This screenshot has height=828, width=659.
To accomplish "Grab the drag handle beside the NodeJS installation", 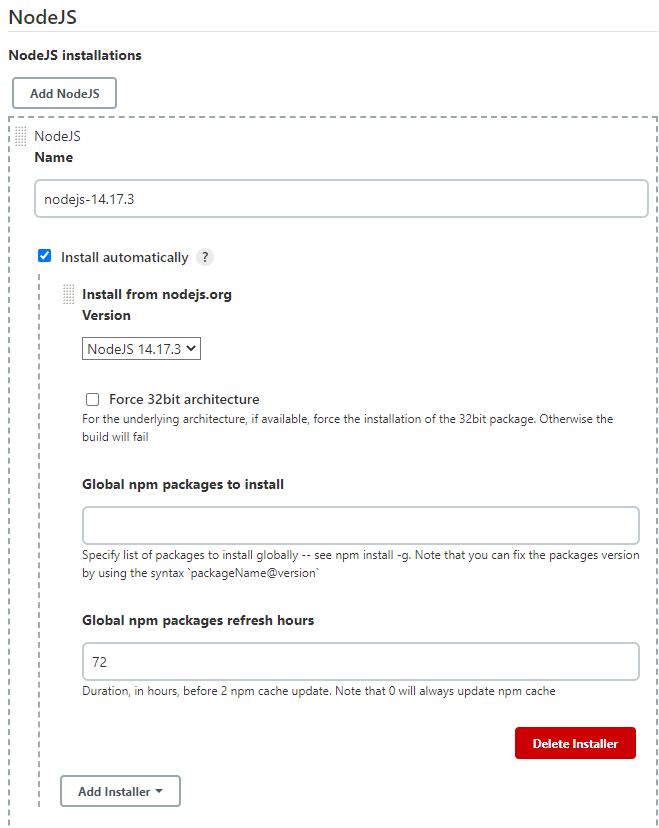I will (x=21, y=136).
